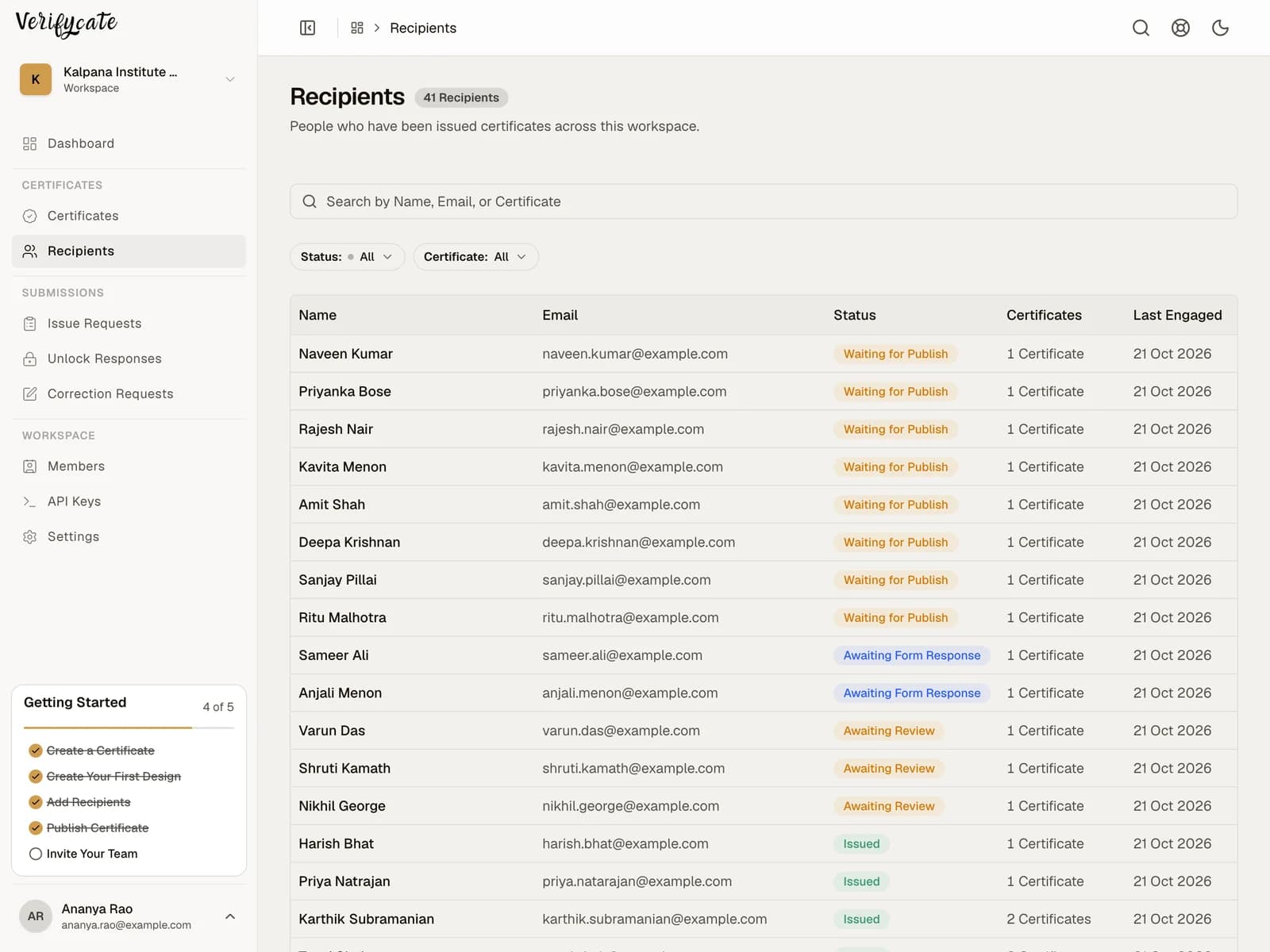The width and height of the screenshot is (1270, 952).
Task: Open the Certificate filter dropdown
Action: coord(475,257)
